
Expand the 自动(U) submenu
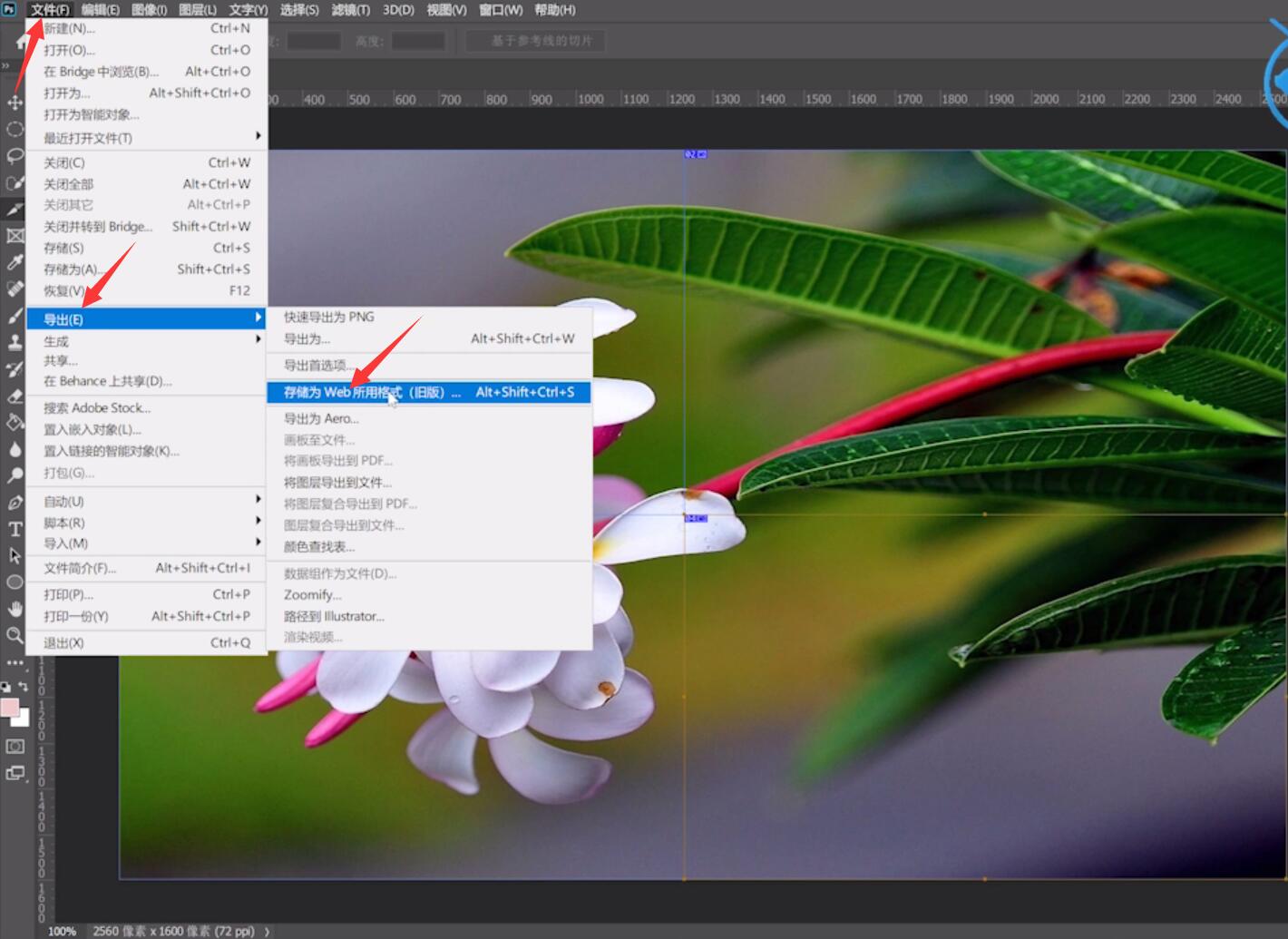[x=146, y=501]
